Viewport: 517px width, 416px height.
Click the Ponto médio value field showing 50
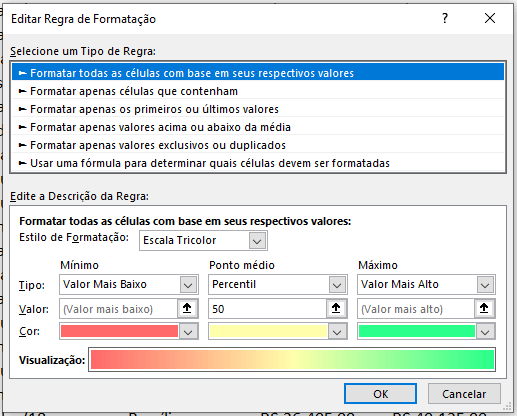click(x=267, y=309)
